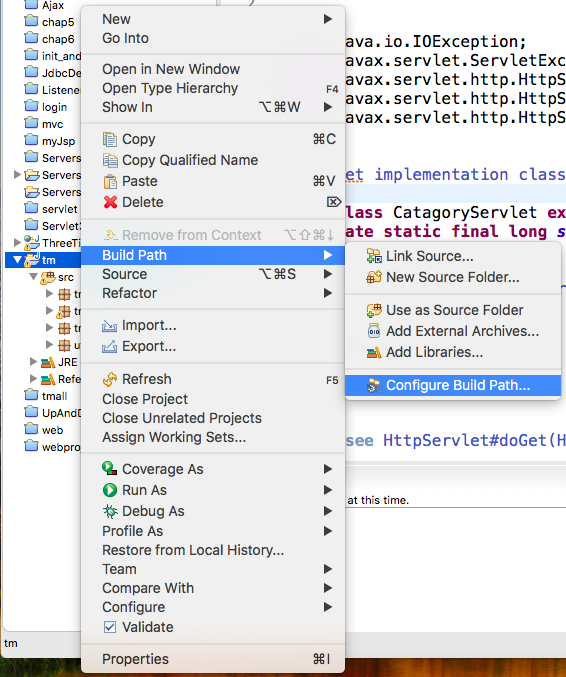
Task: Click java.io.IOException import line
Action: [436, 41]
